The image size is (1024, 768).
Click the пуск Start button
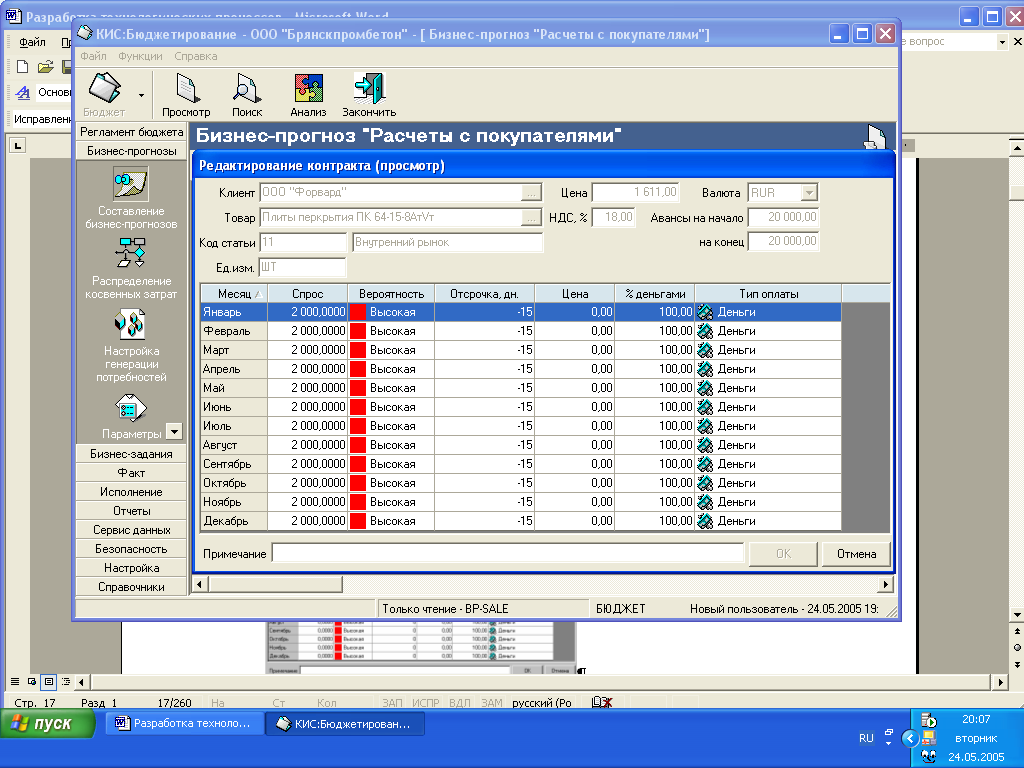tap(43, 724)
